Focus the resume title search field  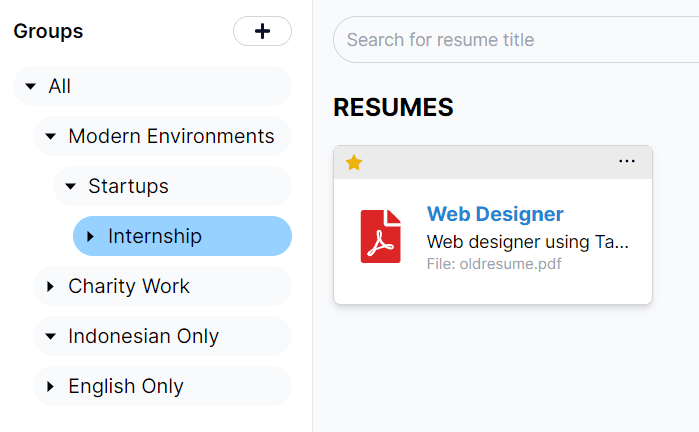point(516,40)
